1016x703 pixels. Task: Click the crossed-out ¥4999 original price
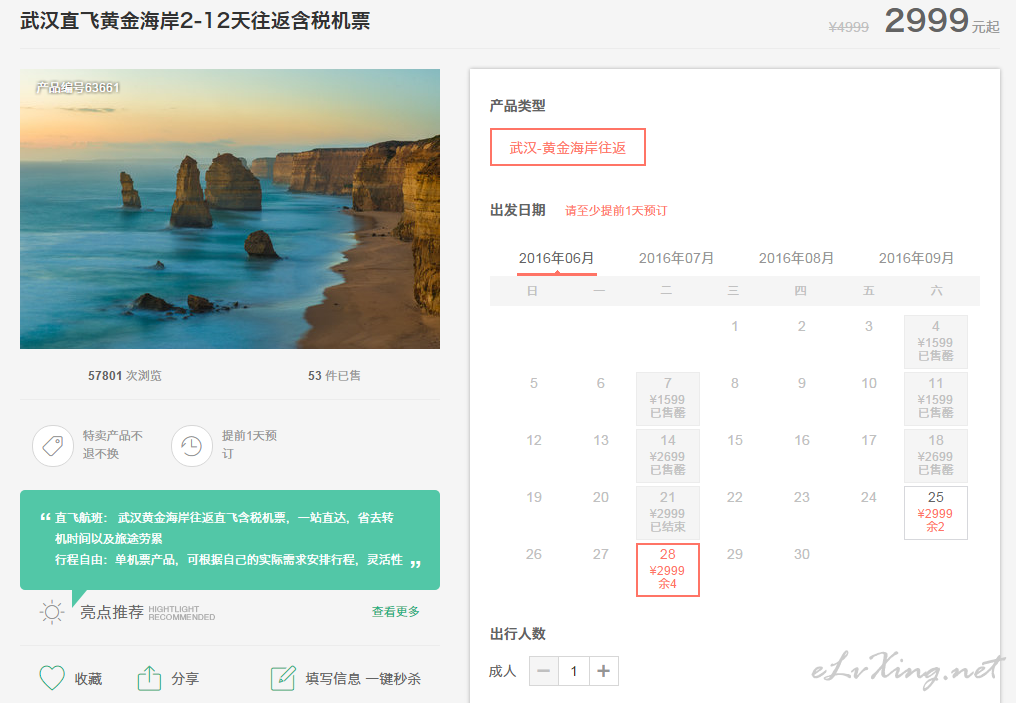[x=849, y=27]
